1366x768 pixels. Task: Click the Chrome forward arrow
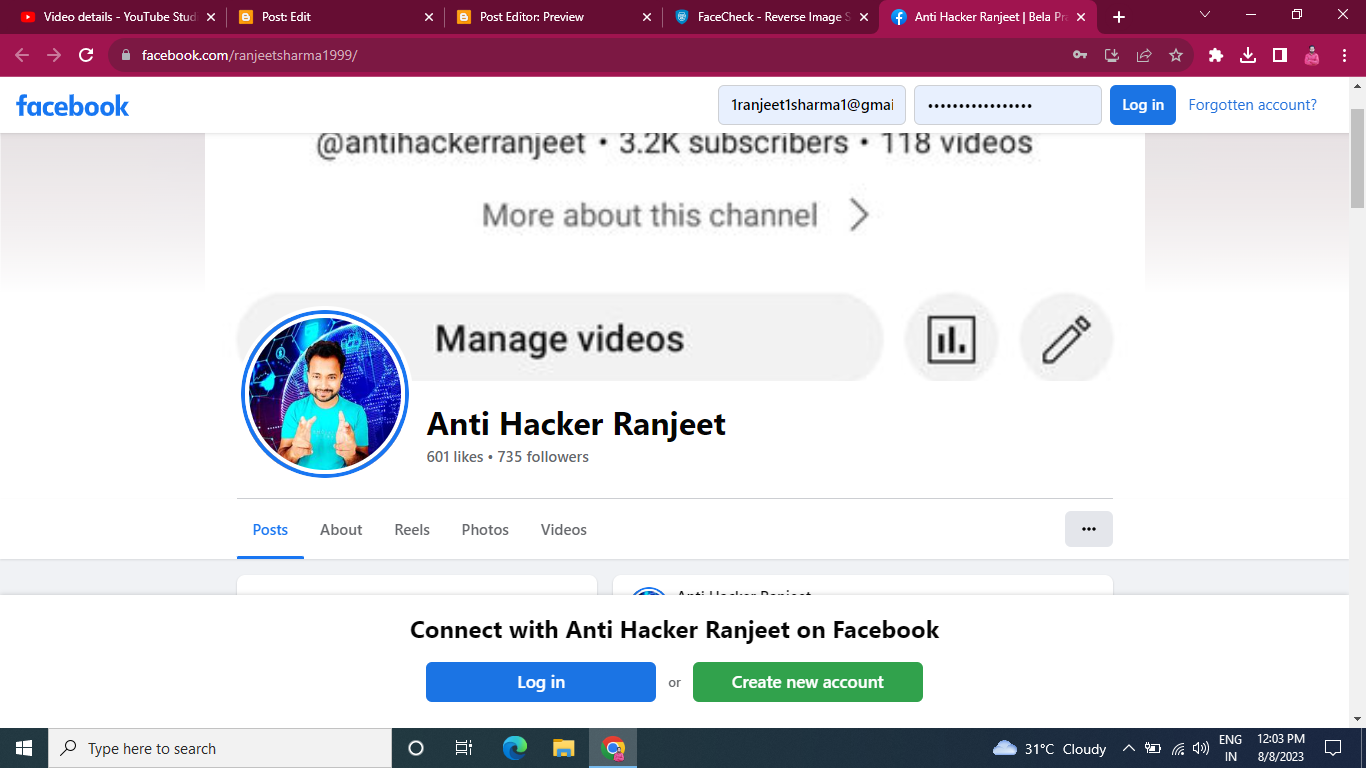[54, 55]
